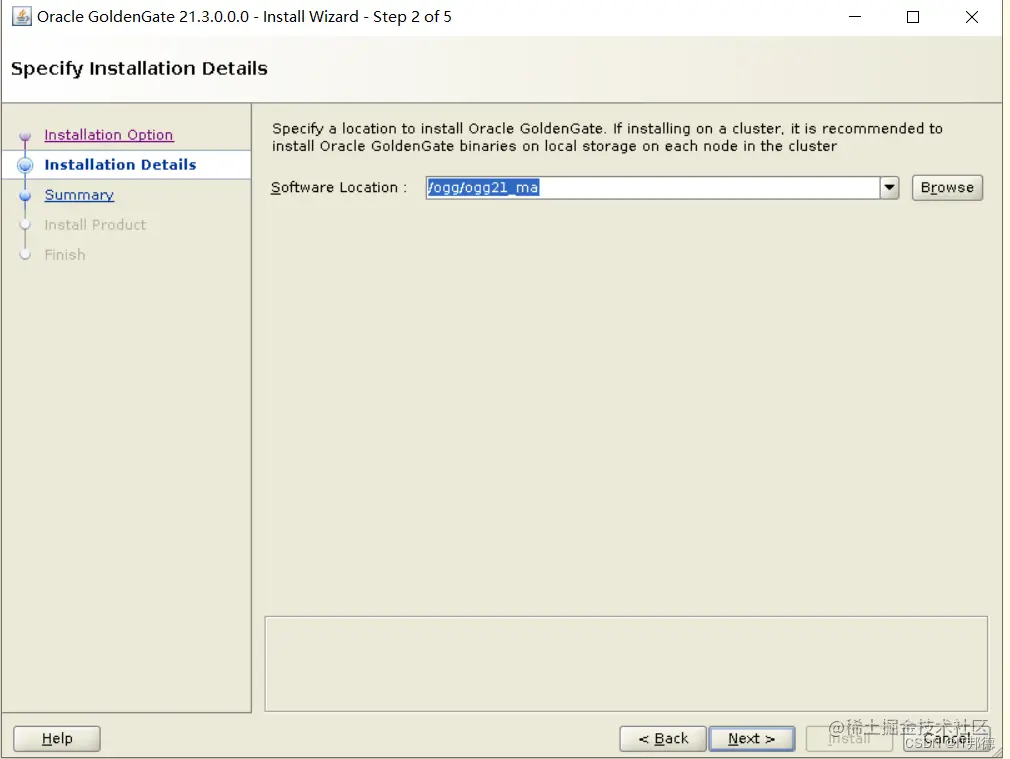1010x759 pixels.
Task: Click the Summary step bullet
Action: (25, 195)
